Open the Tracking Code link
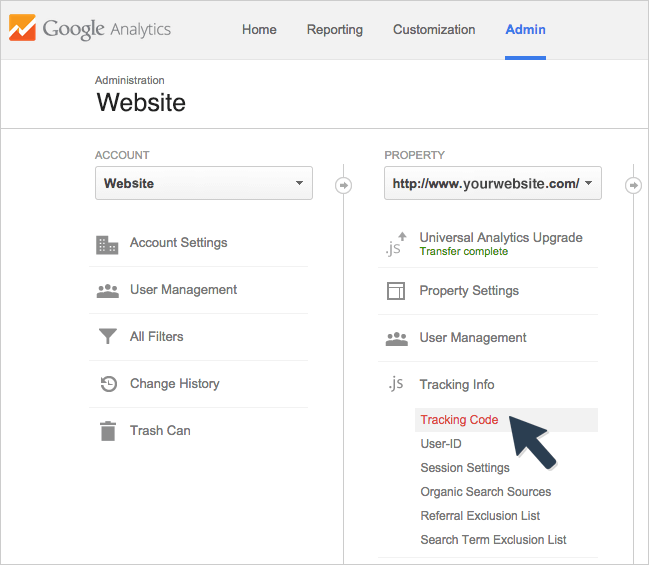 [459, 420]
